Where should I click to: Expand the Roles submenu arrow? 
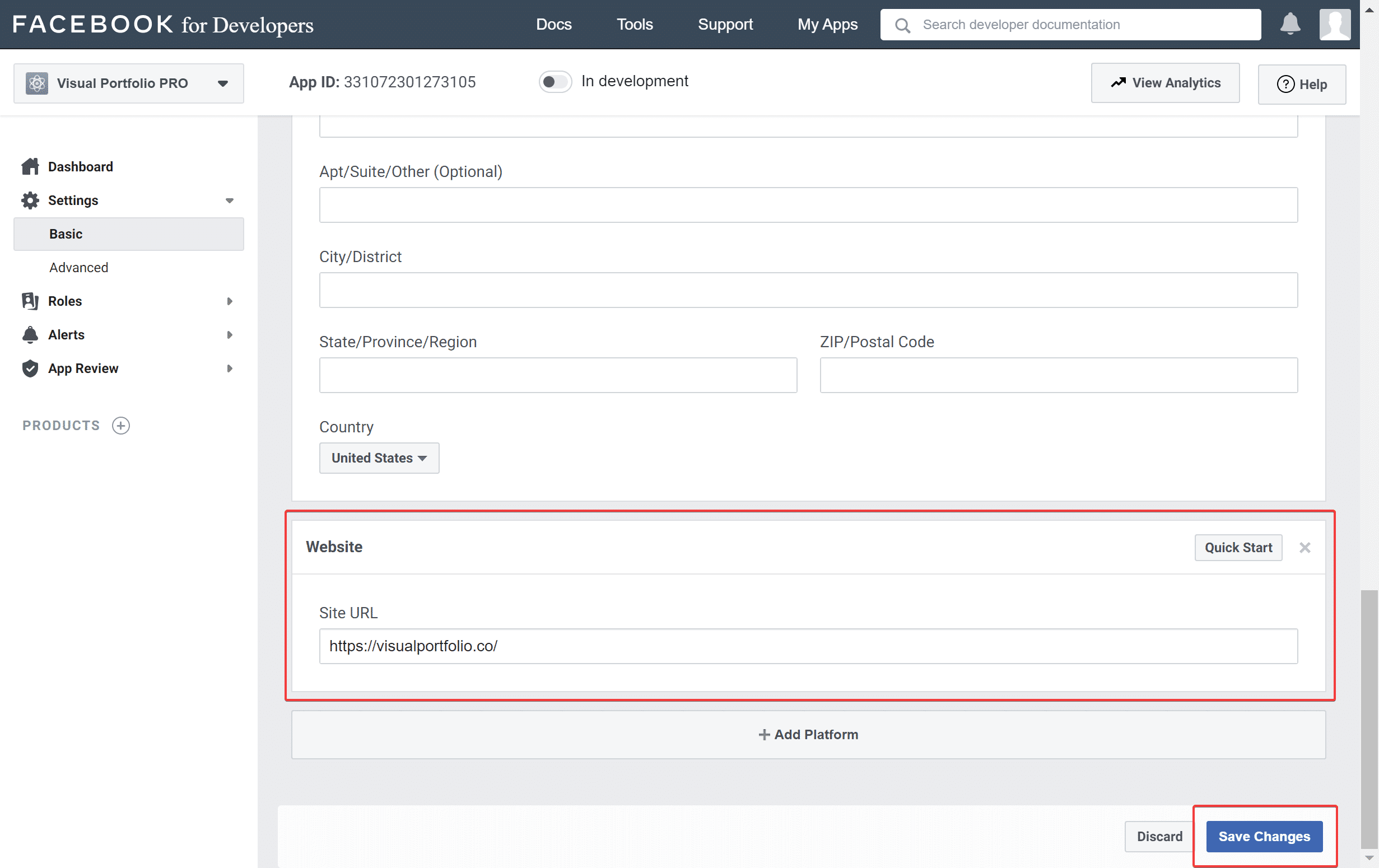coord(230,301)
